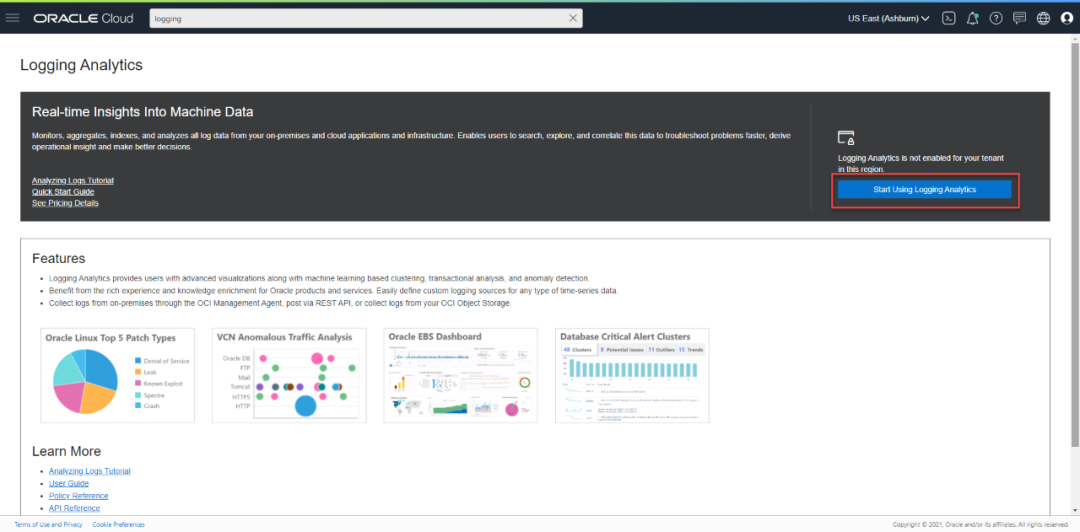Expand the US East (Ashburn) region dropdown
This screenshot has width=1080, height=532.
(889, 19)
